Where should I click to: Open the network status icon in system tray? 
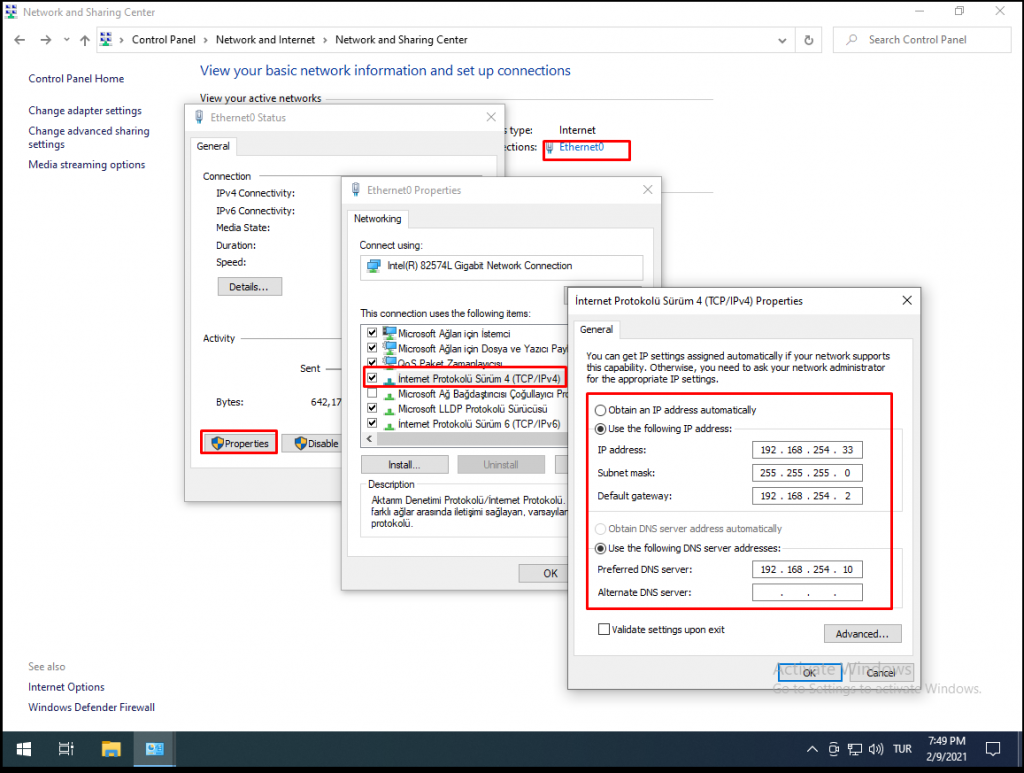click(x=855, y=748)
